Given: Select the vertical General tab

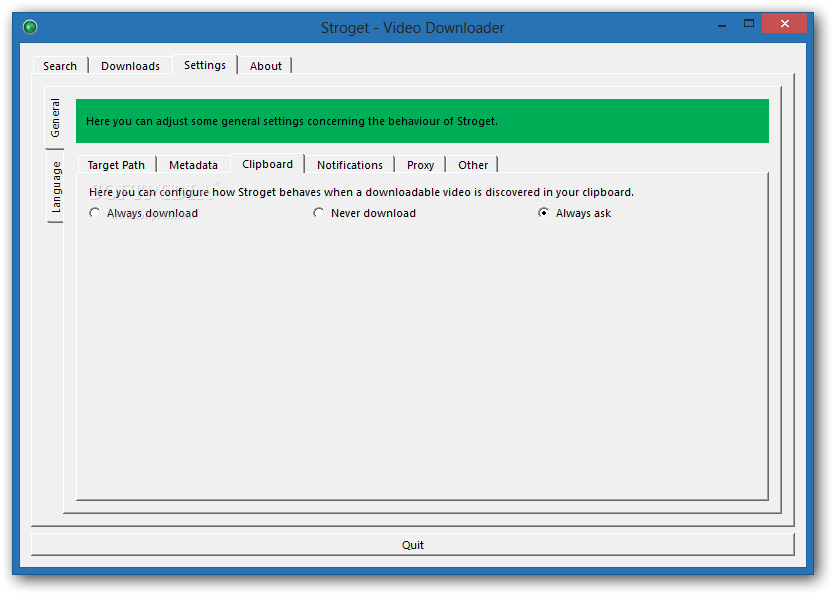Looking at the screenshot, I should coord(55,118).
